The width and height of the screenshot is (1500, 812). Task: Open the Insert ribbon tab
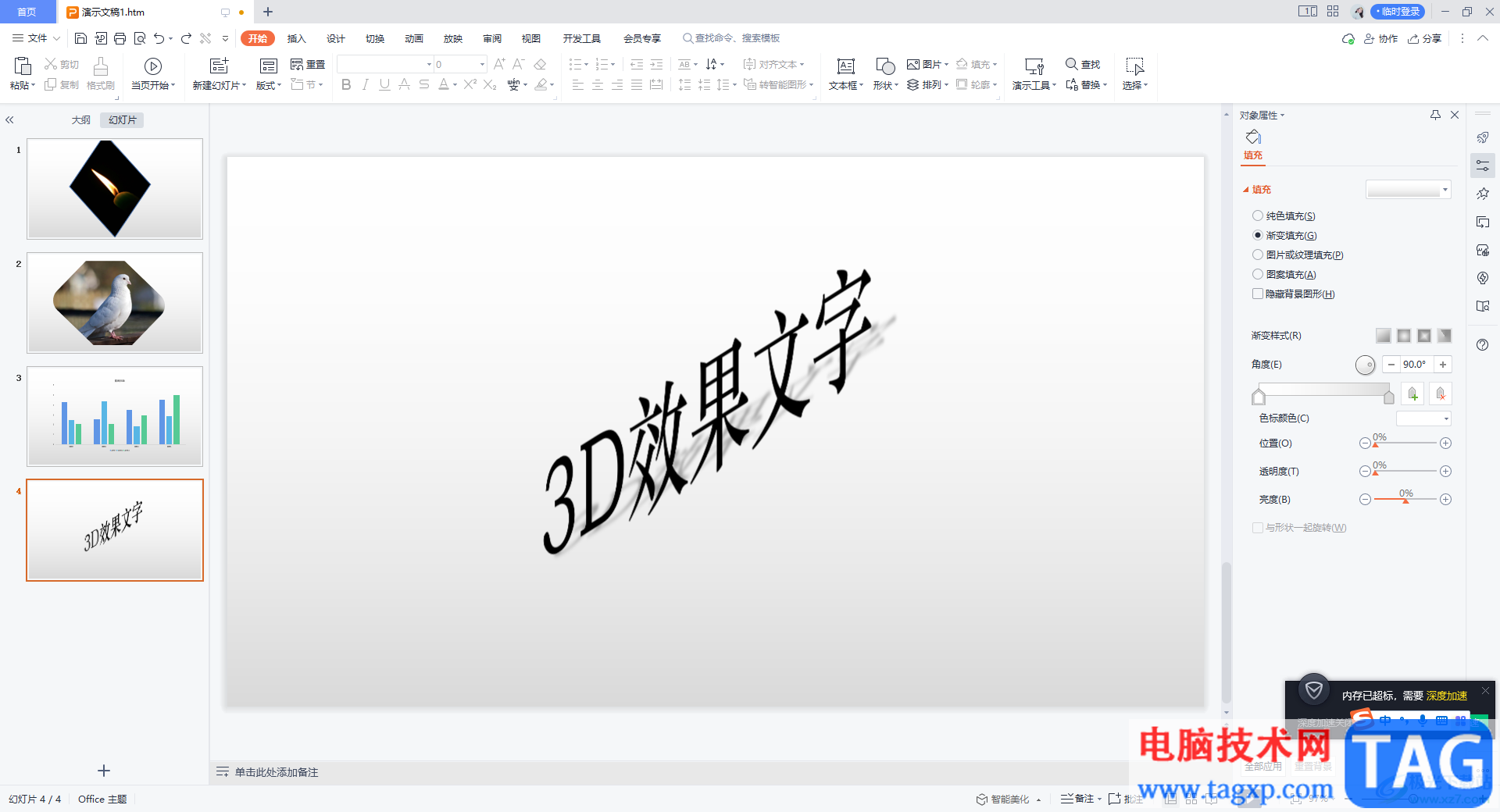[296, 38]
